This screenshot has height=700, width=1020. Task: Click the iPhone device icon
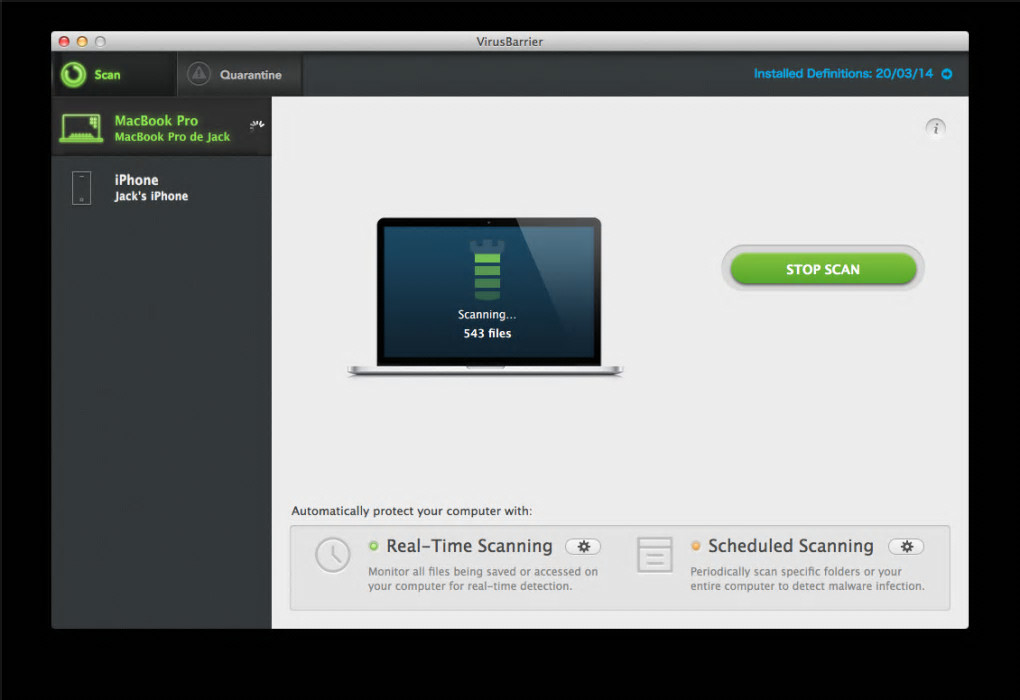pos(81,188)
